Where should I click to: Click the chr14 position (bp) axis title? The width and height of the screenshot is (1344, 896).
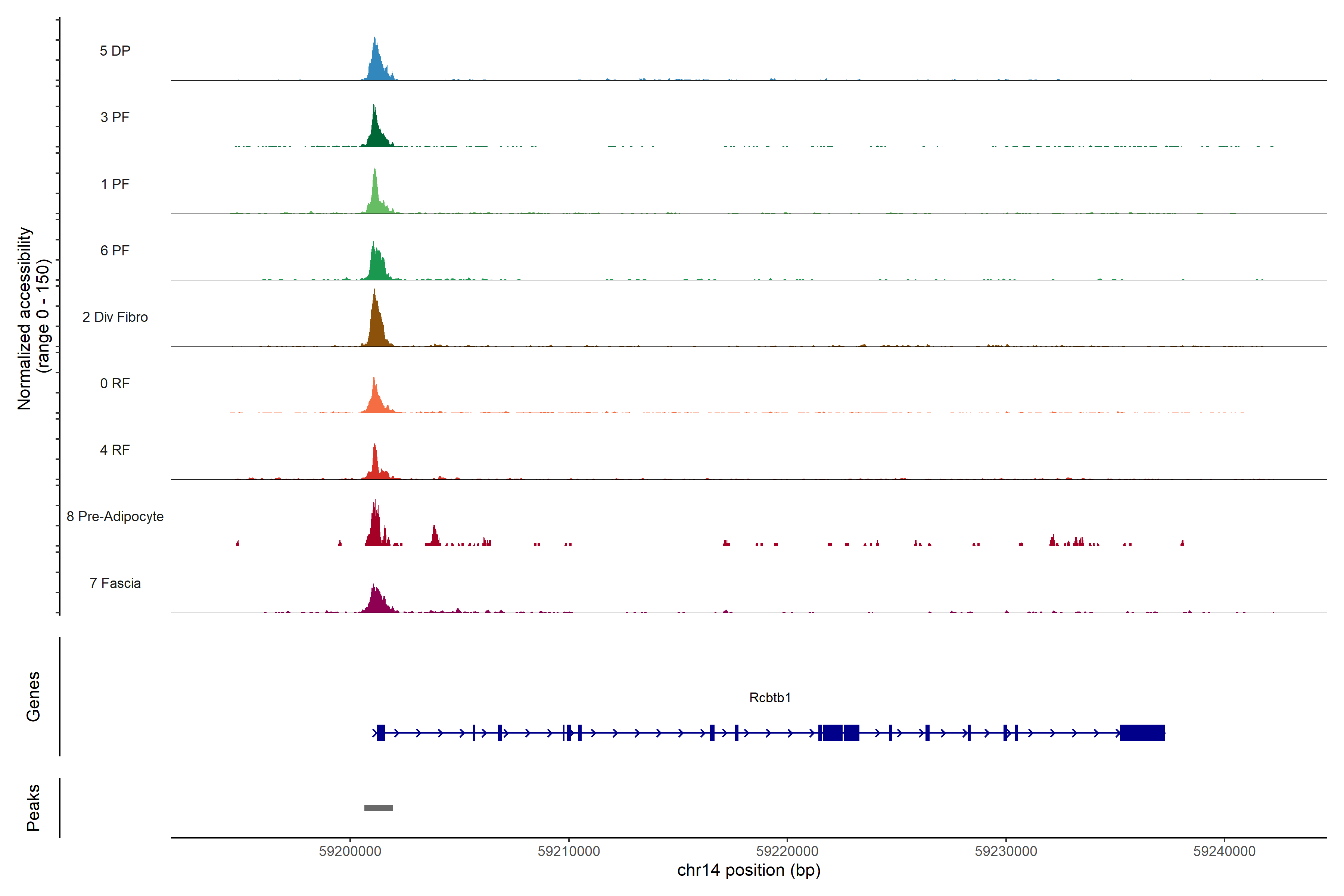click(x=749, y=870)
